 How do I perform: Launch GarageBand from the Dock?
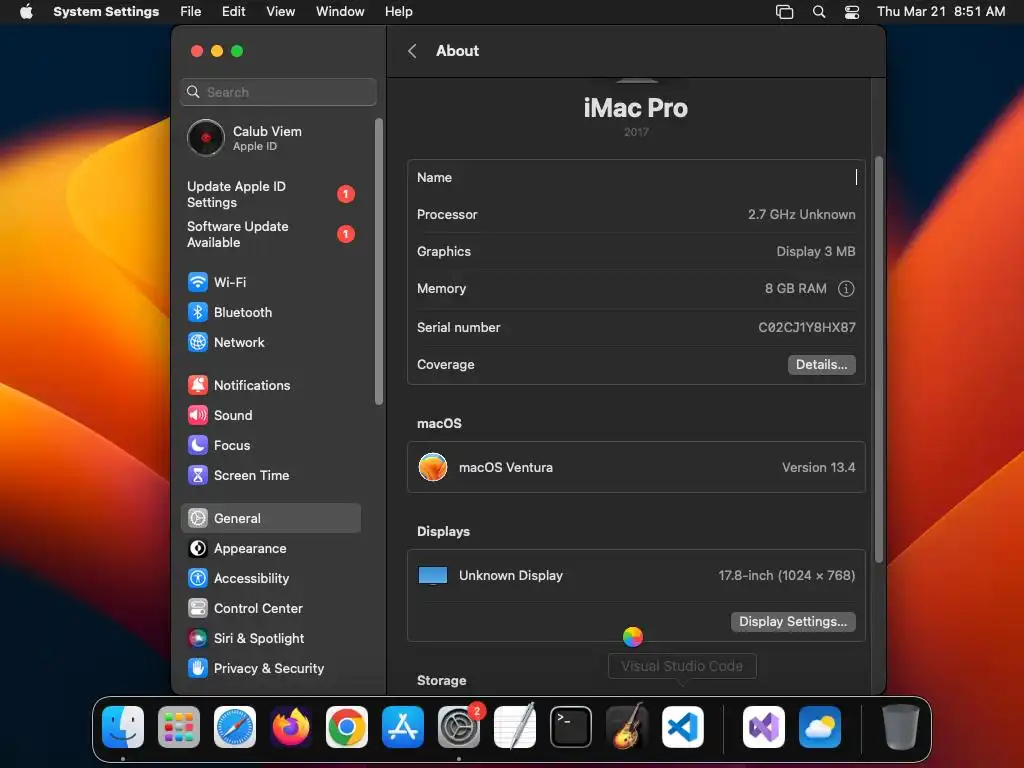pos(627,727)
